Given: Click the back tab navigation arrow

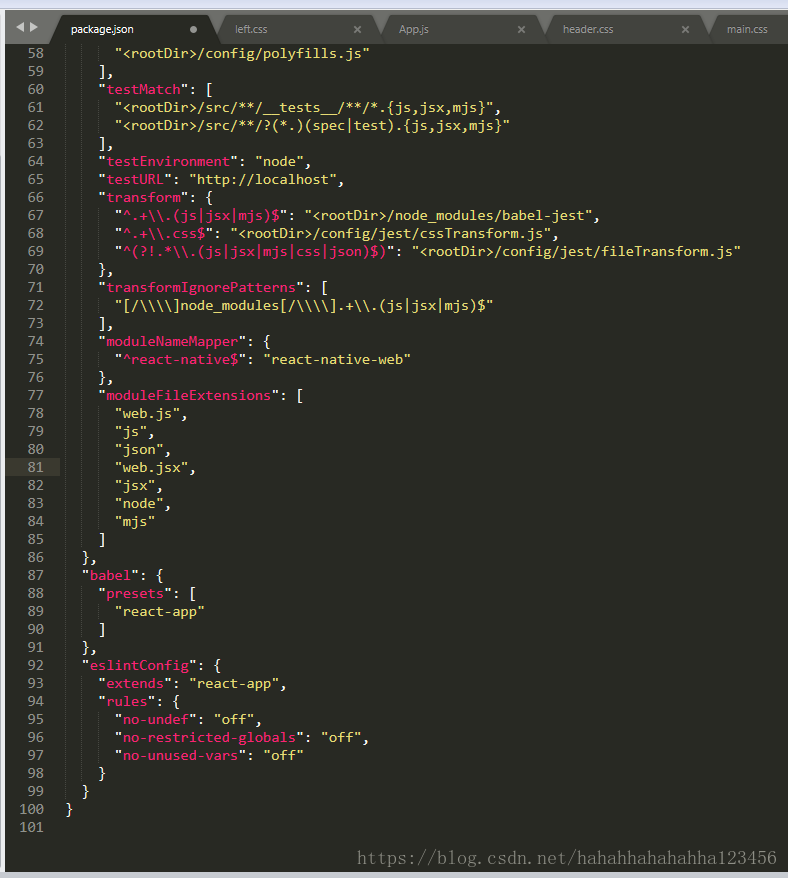Looking at the screenshot, I should point(20,27).
